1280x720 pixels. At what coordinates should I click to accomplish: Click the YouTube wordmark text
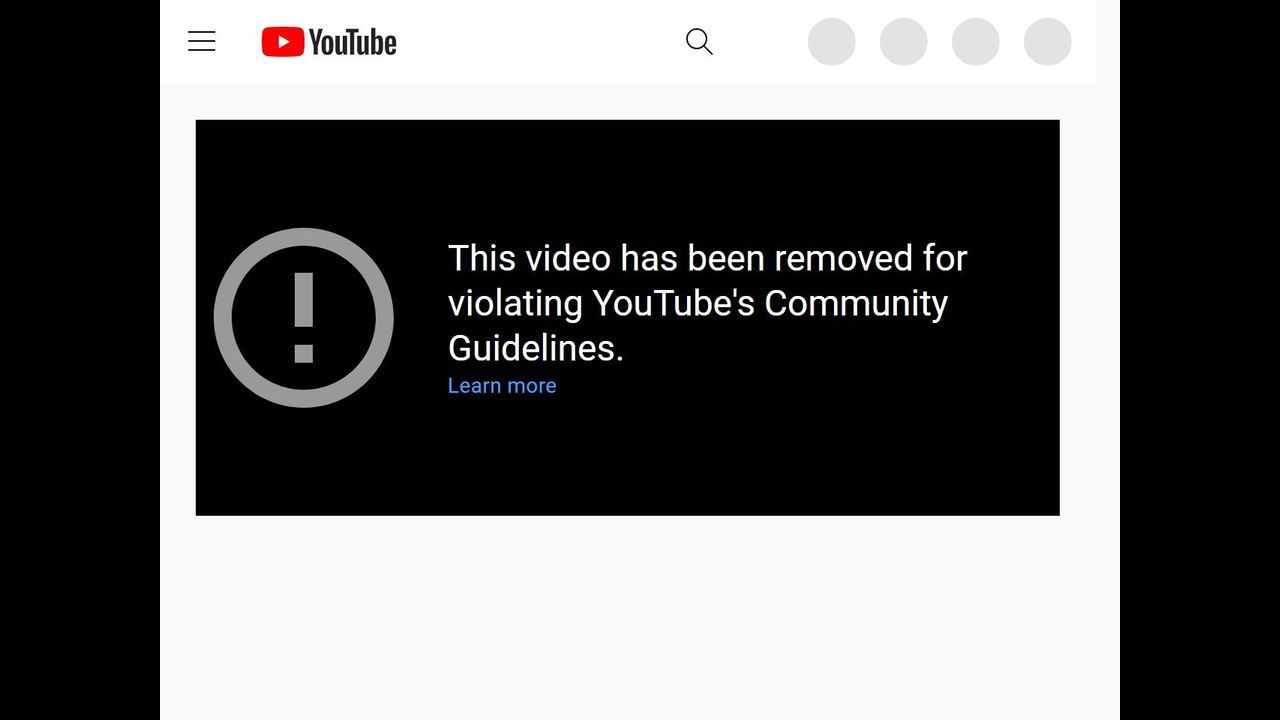(353, 42)
